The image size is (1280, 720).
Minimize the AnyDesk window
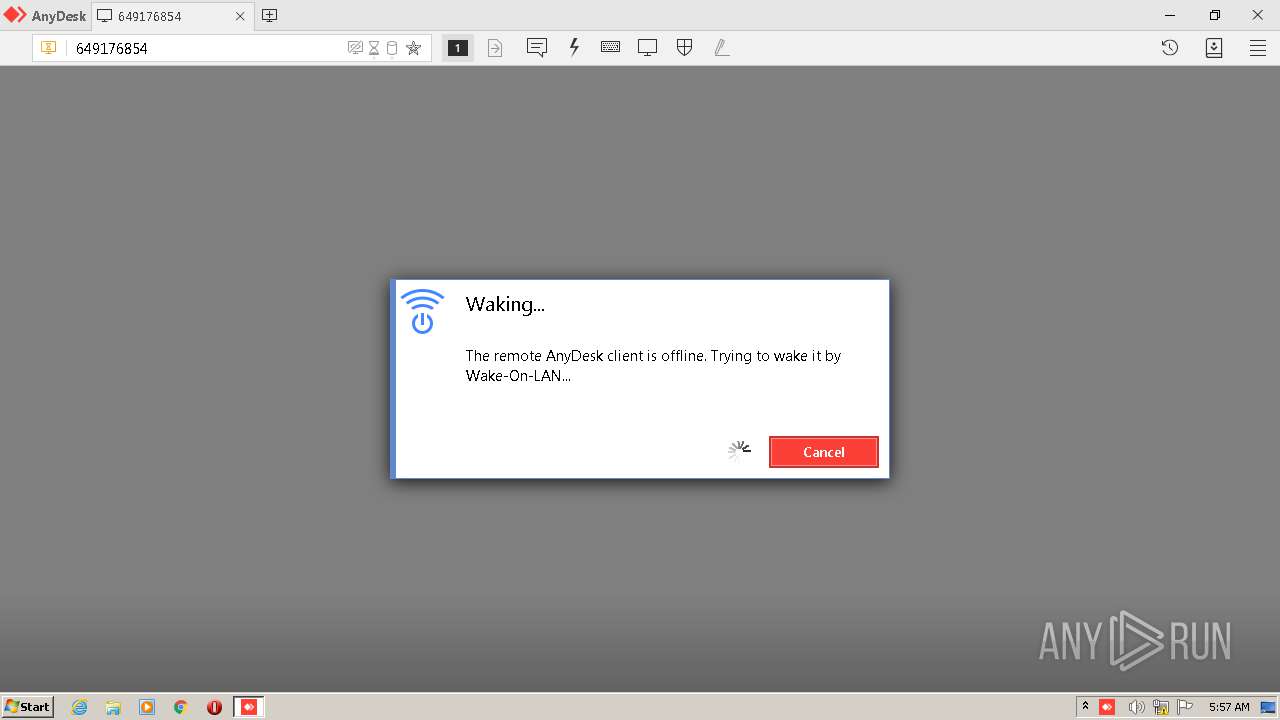1170,15
